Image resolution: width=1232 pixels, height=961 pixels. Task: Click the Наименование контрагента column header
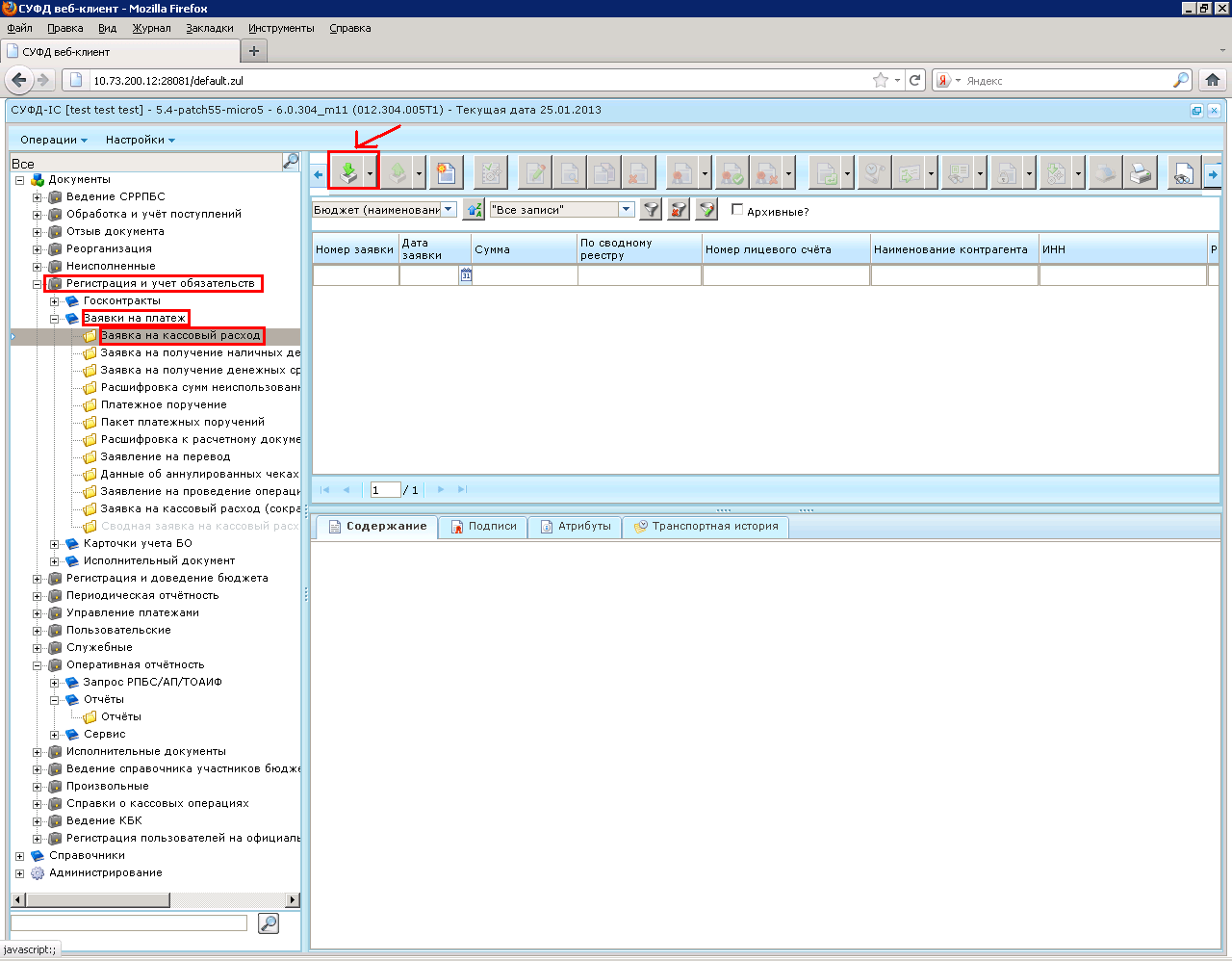click(x=954, y=249)
